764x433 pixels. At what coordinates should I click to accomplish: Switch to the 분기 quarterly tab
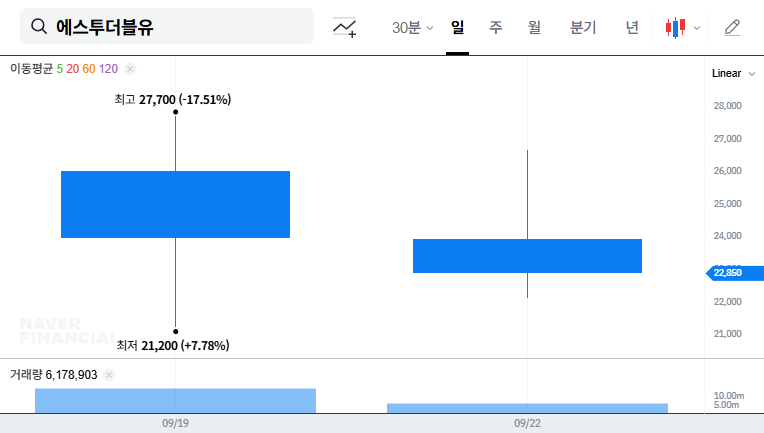coord(583,28)
